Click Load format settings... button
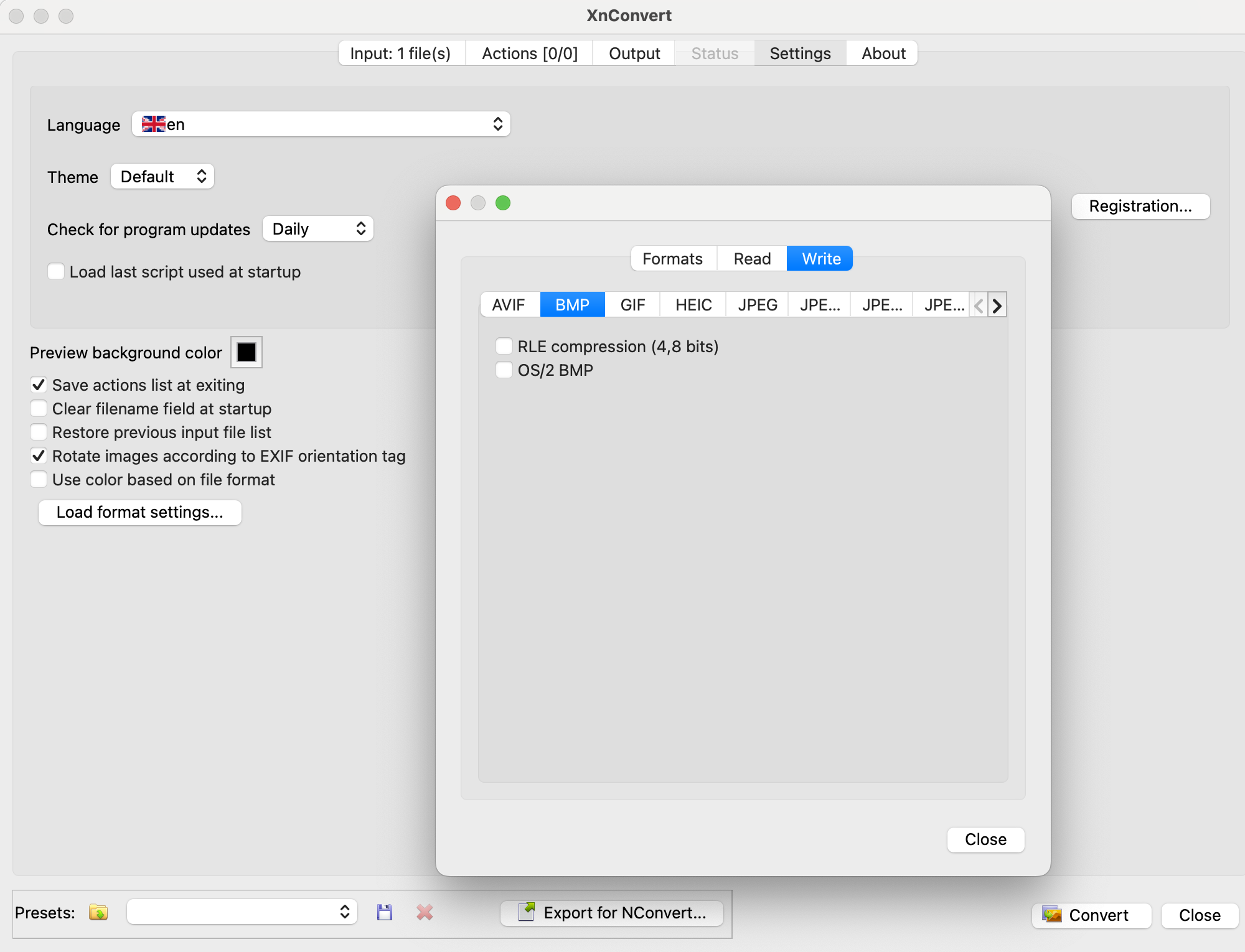 pos(140,512)
